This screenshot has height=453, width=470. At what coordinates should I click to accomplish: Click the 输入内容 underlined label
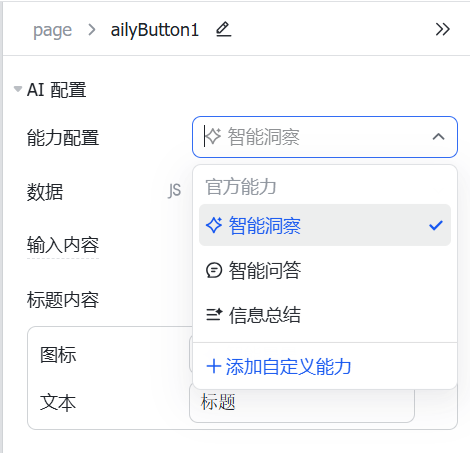click(63, 245)
